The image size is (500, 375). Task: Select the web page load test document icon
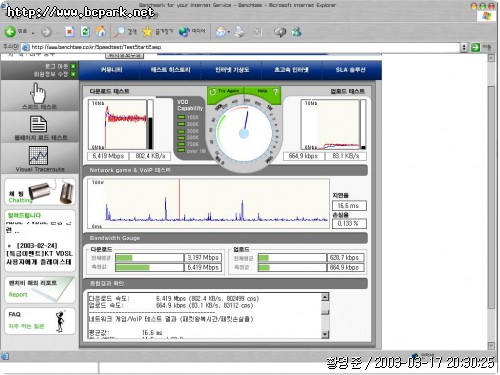[x=38, y=124]
